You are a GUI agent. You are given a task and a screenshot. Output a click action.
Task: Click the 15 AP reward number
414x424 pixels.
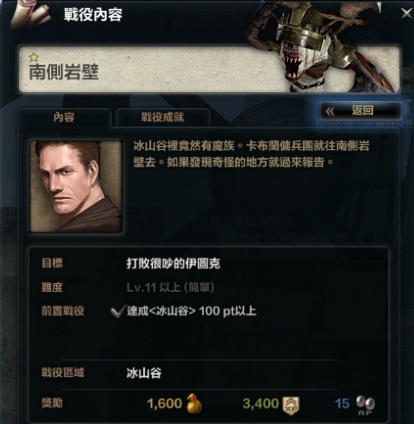342,404
